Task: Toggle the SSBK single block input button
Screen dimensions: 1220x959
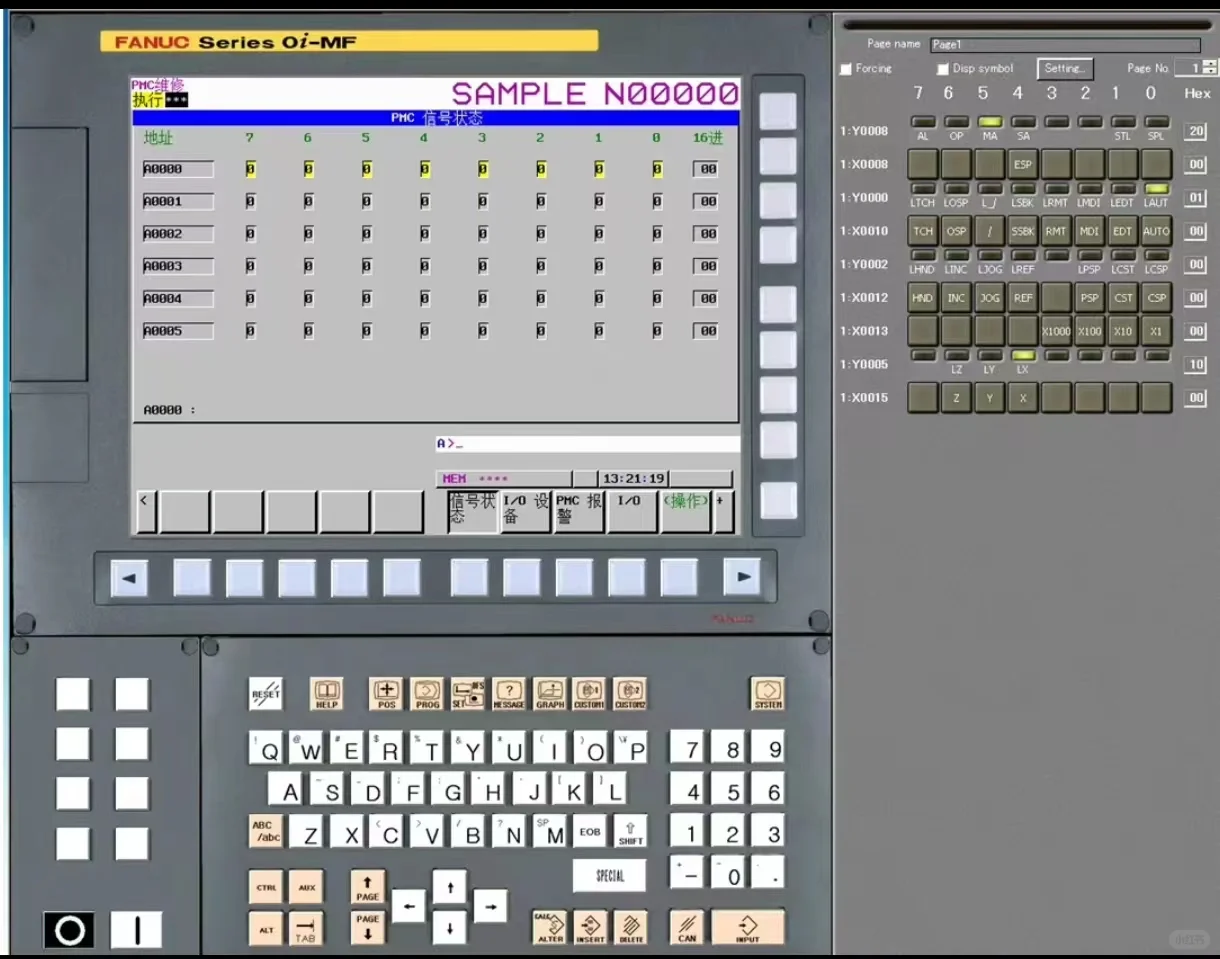Action: click(x=1022, y=231)
